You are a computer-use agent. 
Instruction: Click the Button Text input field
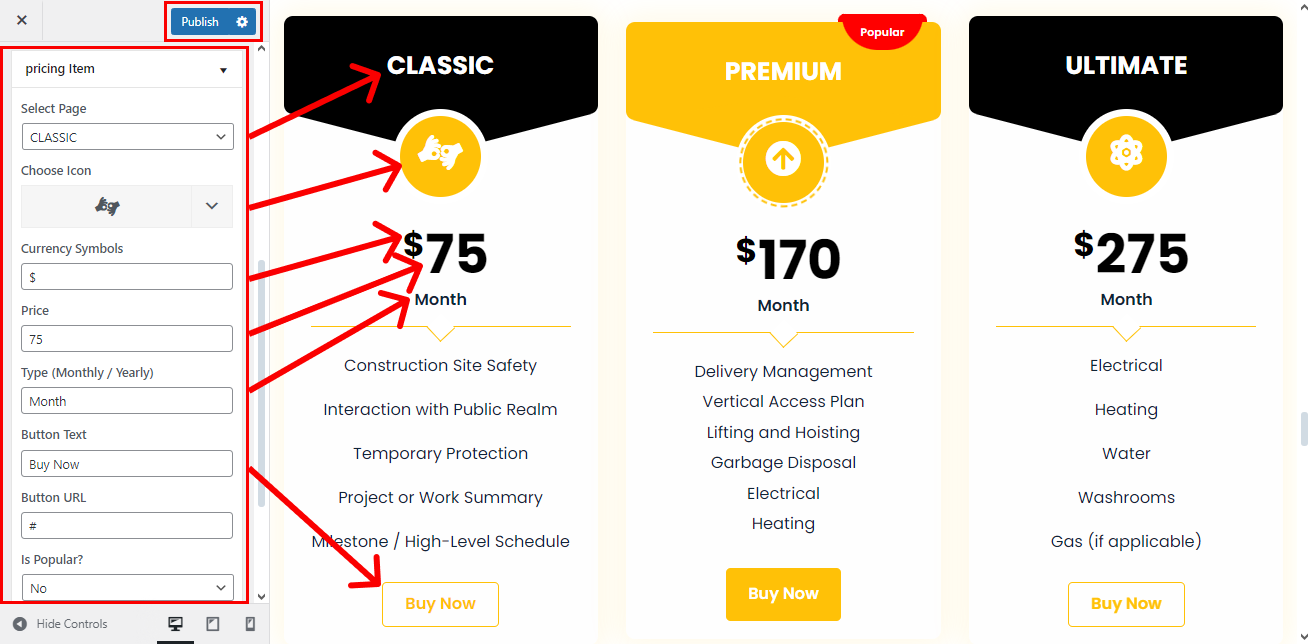click(x=127, y=464)
